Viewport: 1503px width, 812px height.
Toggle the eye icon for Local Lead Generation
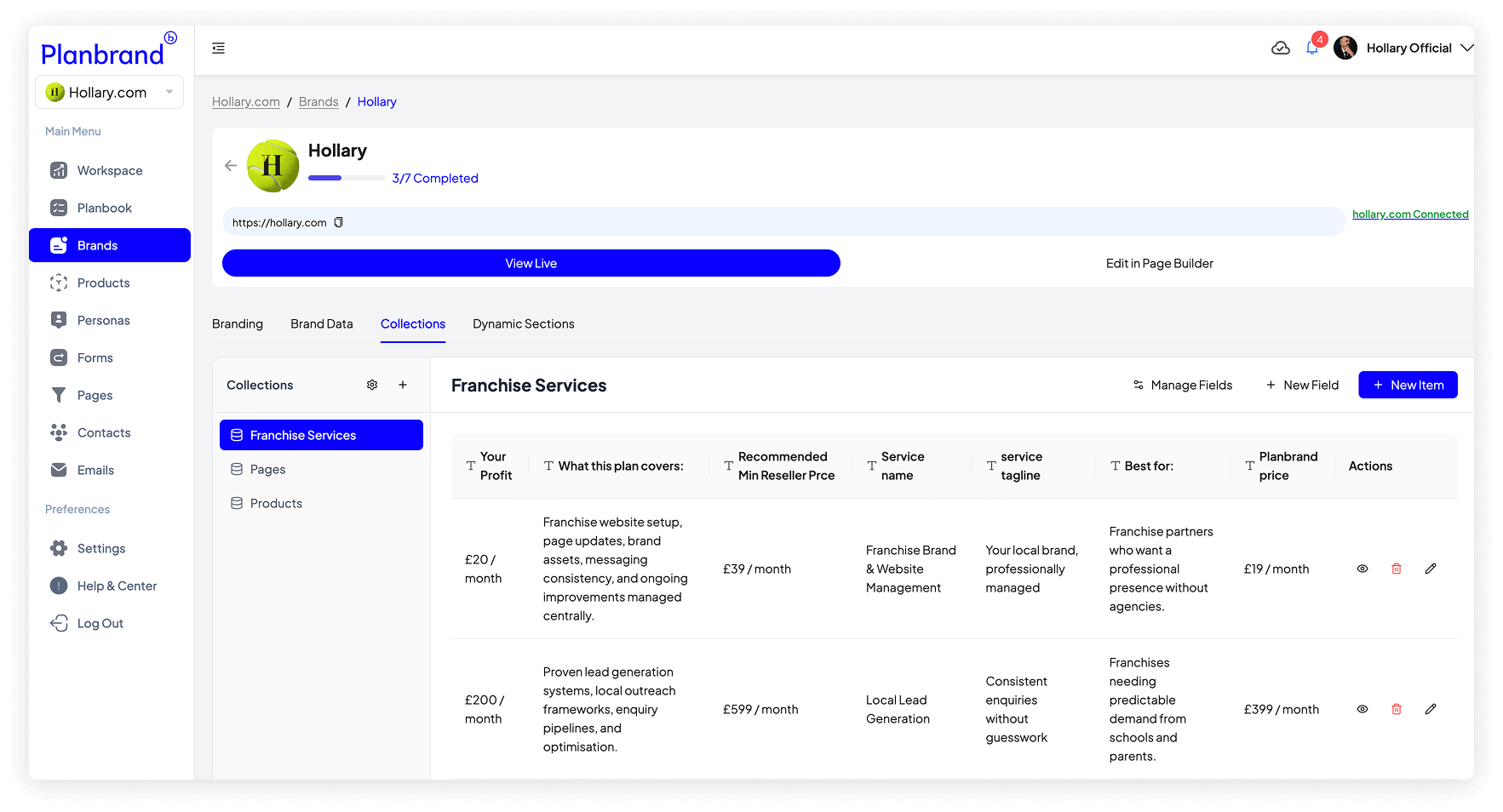click(1362, 709)
